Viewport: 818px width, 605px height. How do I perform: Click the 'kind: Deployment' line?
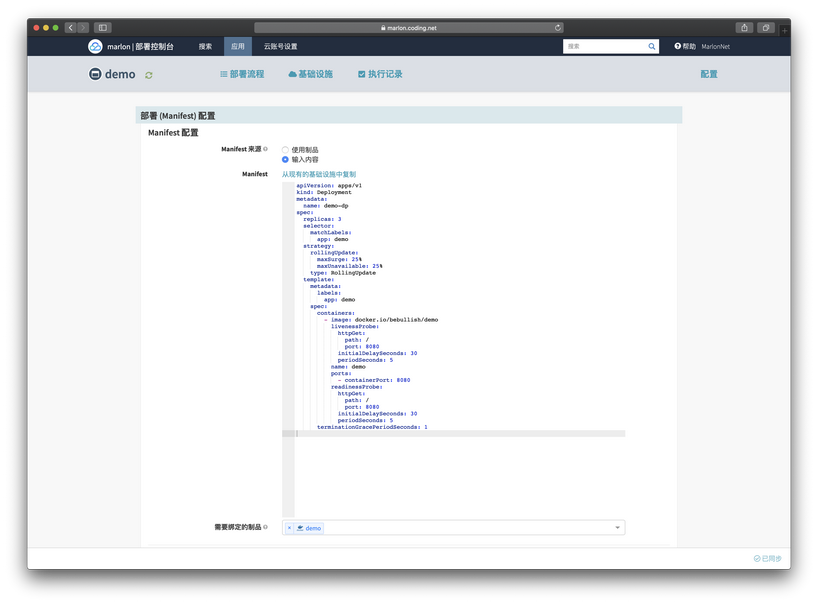323,192
